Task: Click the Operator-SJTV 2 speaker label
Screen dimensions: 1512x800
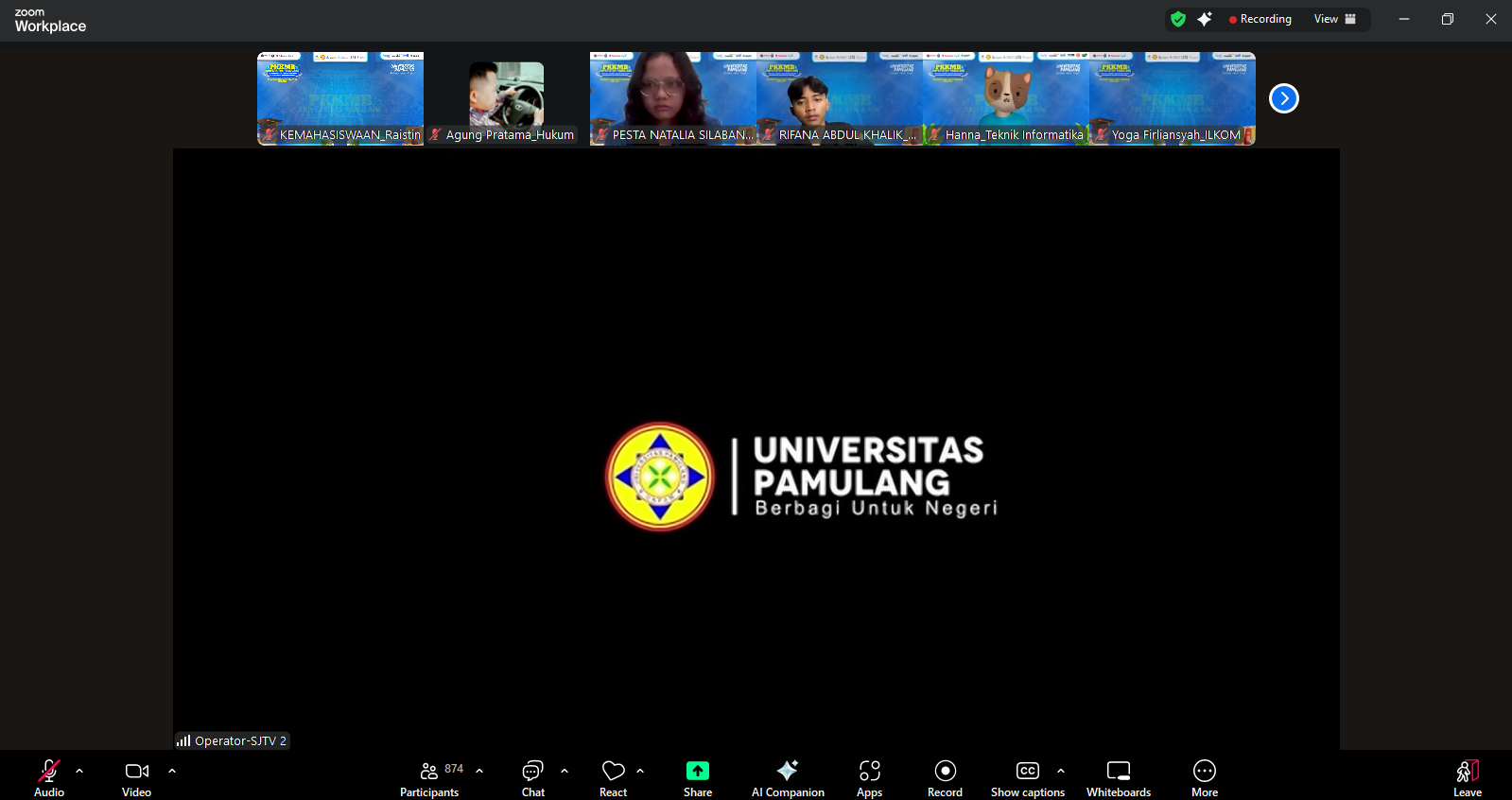Action: (232, 740)
